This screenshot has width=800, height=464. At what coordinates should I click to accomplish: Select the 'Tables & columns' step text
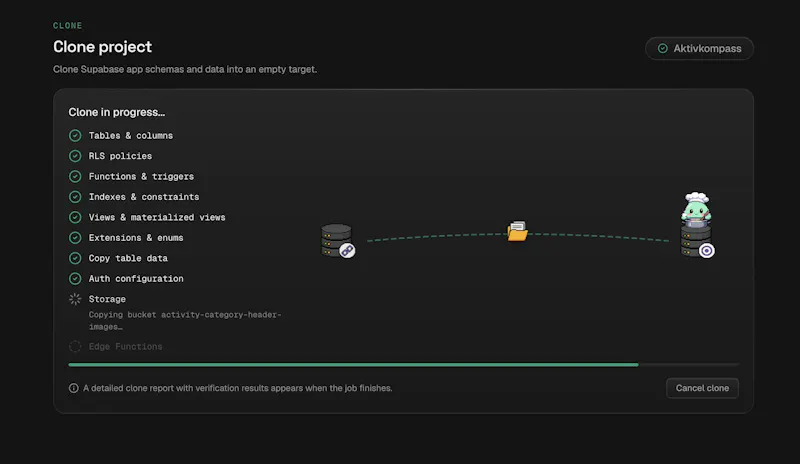pos(131,135)
